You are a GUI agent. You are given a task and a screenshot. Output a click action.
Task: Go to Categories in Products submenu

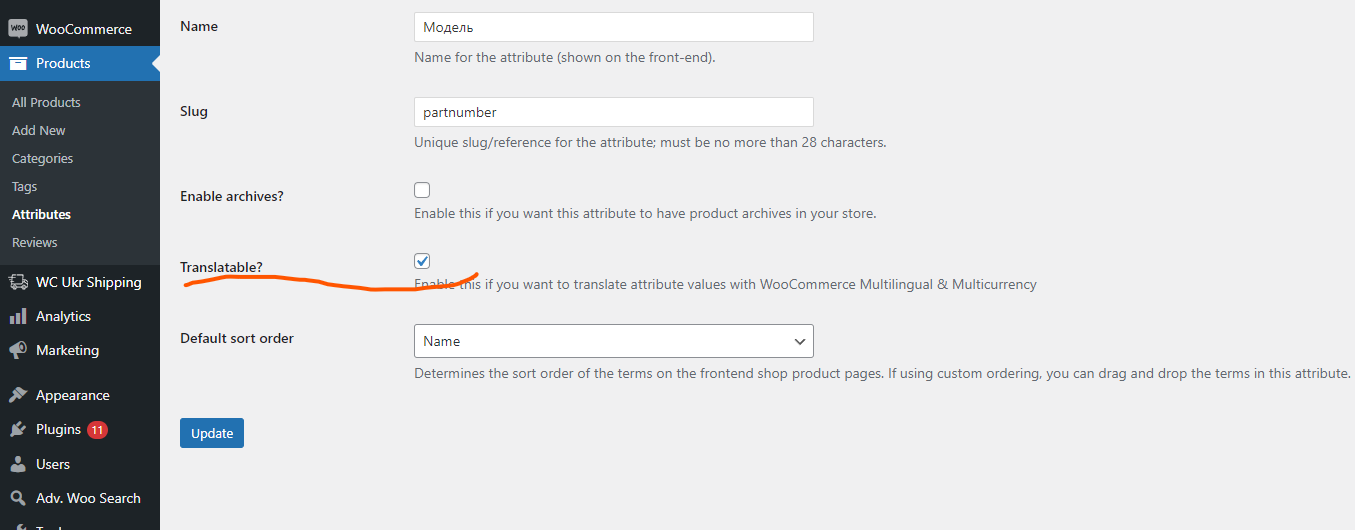(x=42, y=158)
